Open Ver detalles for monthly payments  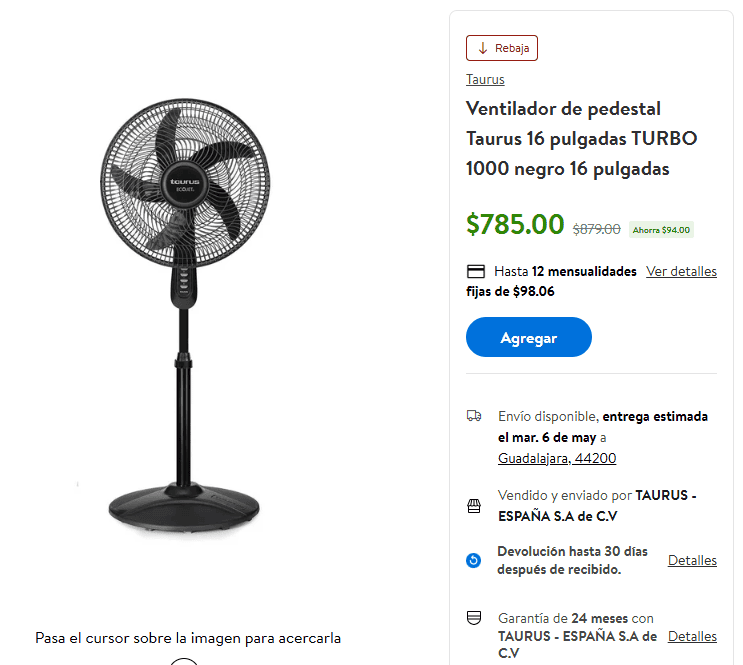click(681, 271)
